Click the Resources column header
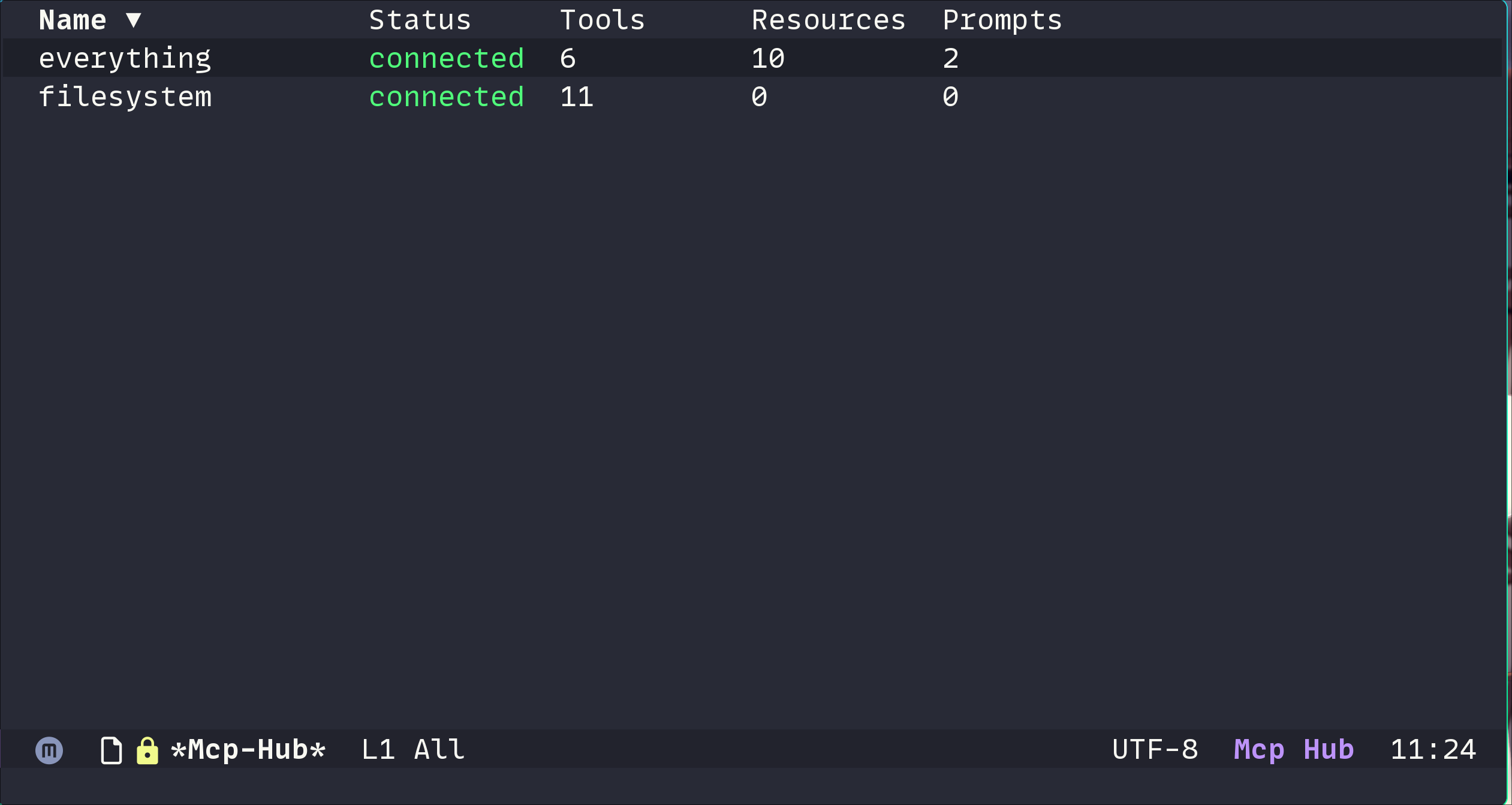Viewport: 1512px width, 805px height. pyautogui.click(x=828, y=20)
